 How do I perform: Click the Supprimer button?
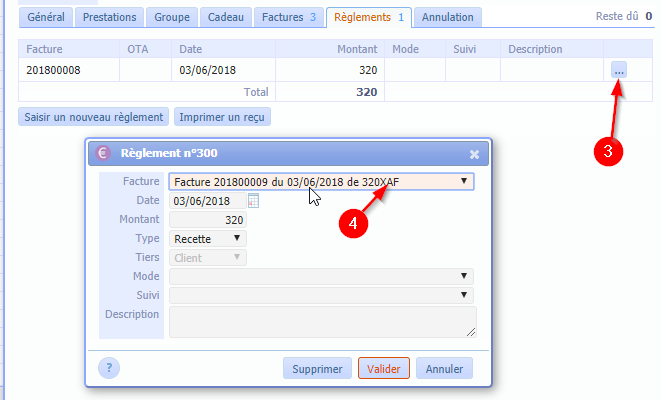point(317,369)
